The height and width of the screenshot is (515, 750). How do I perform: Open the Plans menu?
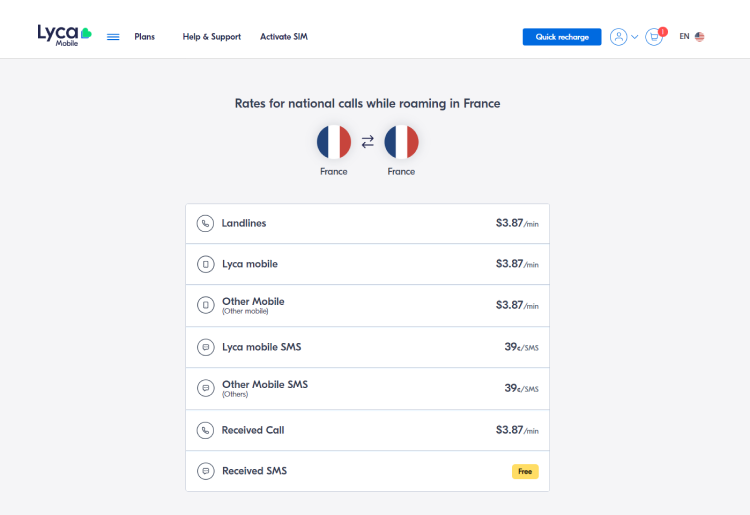click(145, 37)
